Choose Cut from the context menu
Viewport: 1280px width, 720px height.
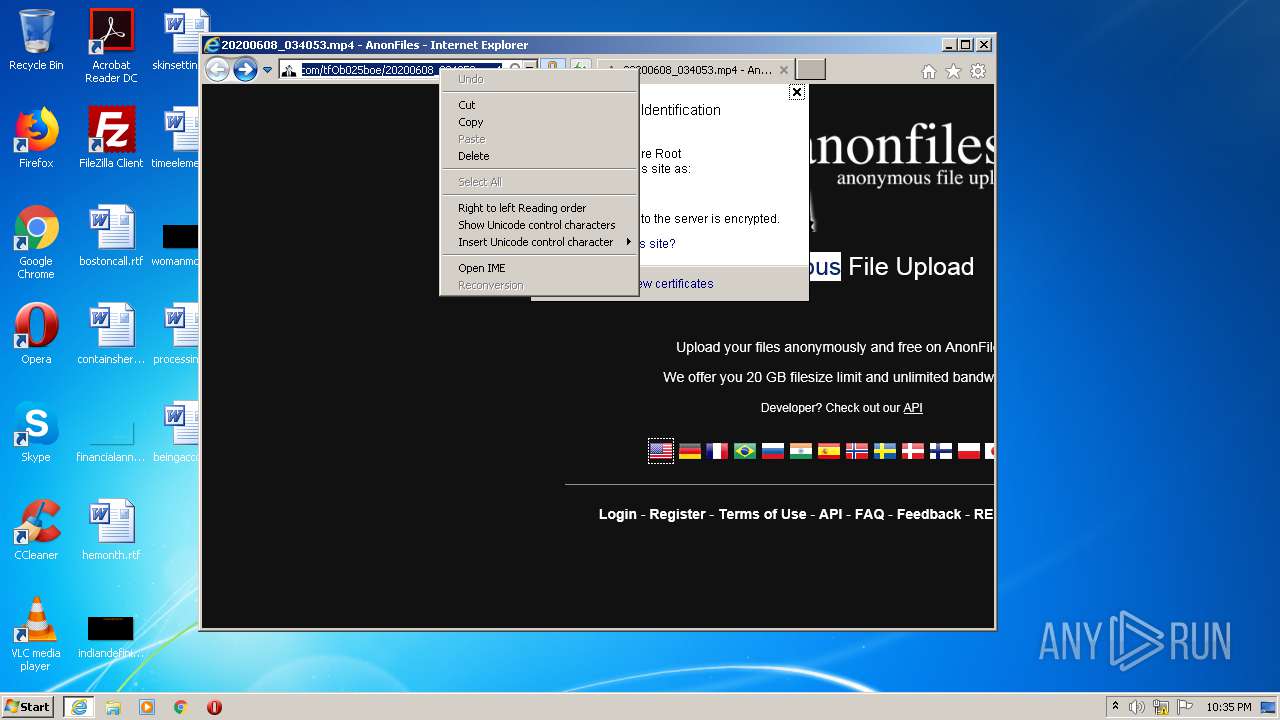467,105
